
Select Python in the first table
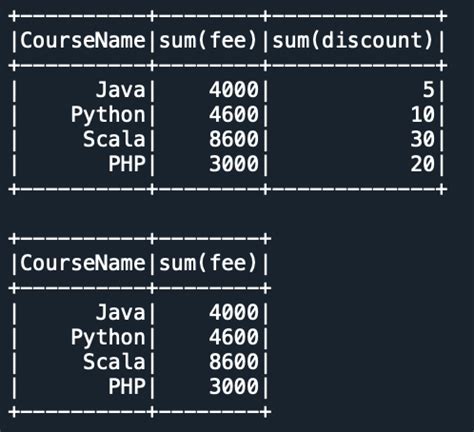108,115
